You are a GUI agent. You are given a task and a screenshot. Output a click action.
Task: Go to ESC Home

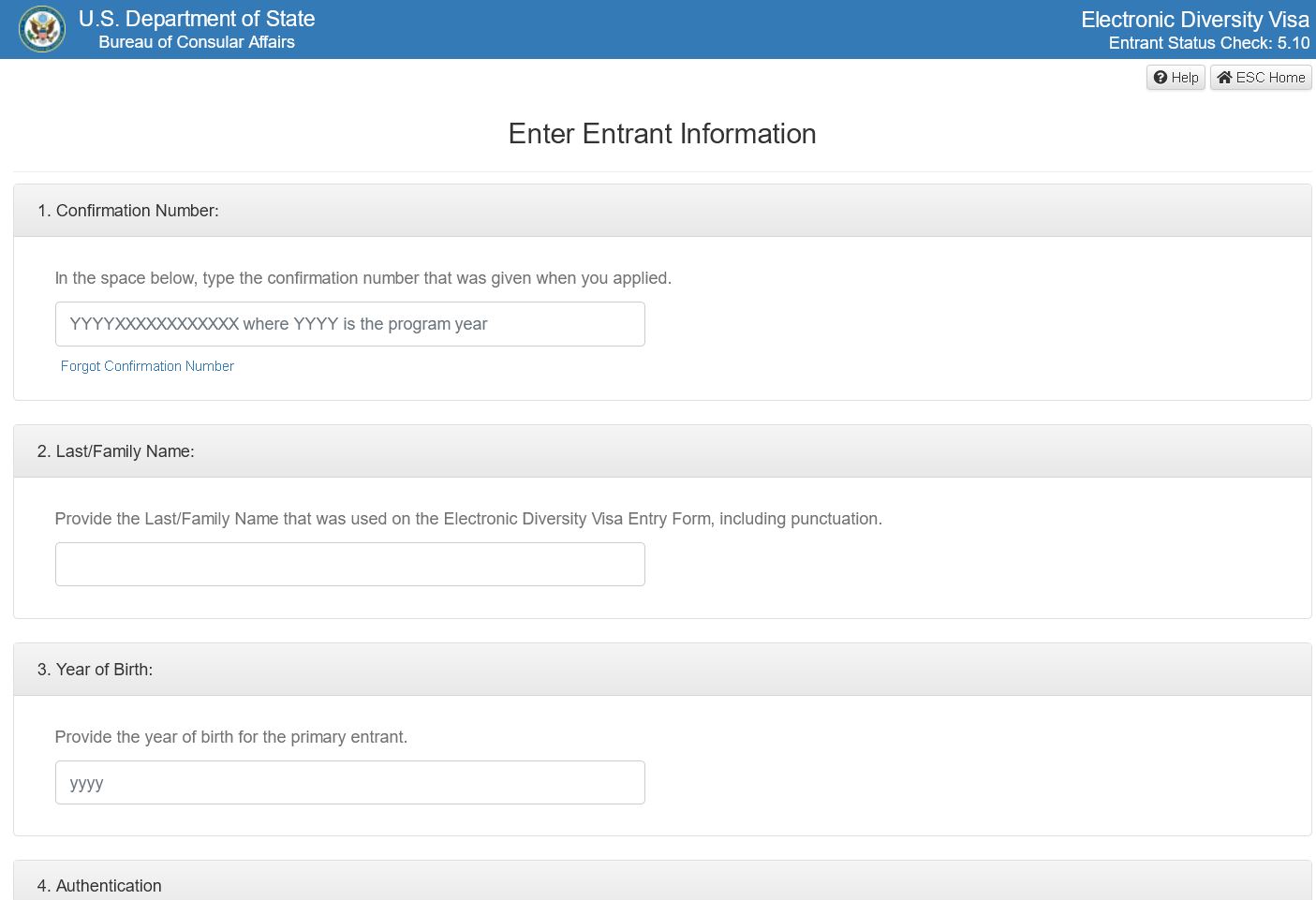1261,78
